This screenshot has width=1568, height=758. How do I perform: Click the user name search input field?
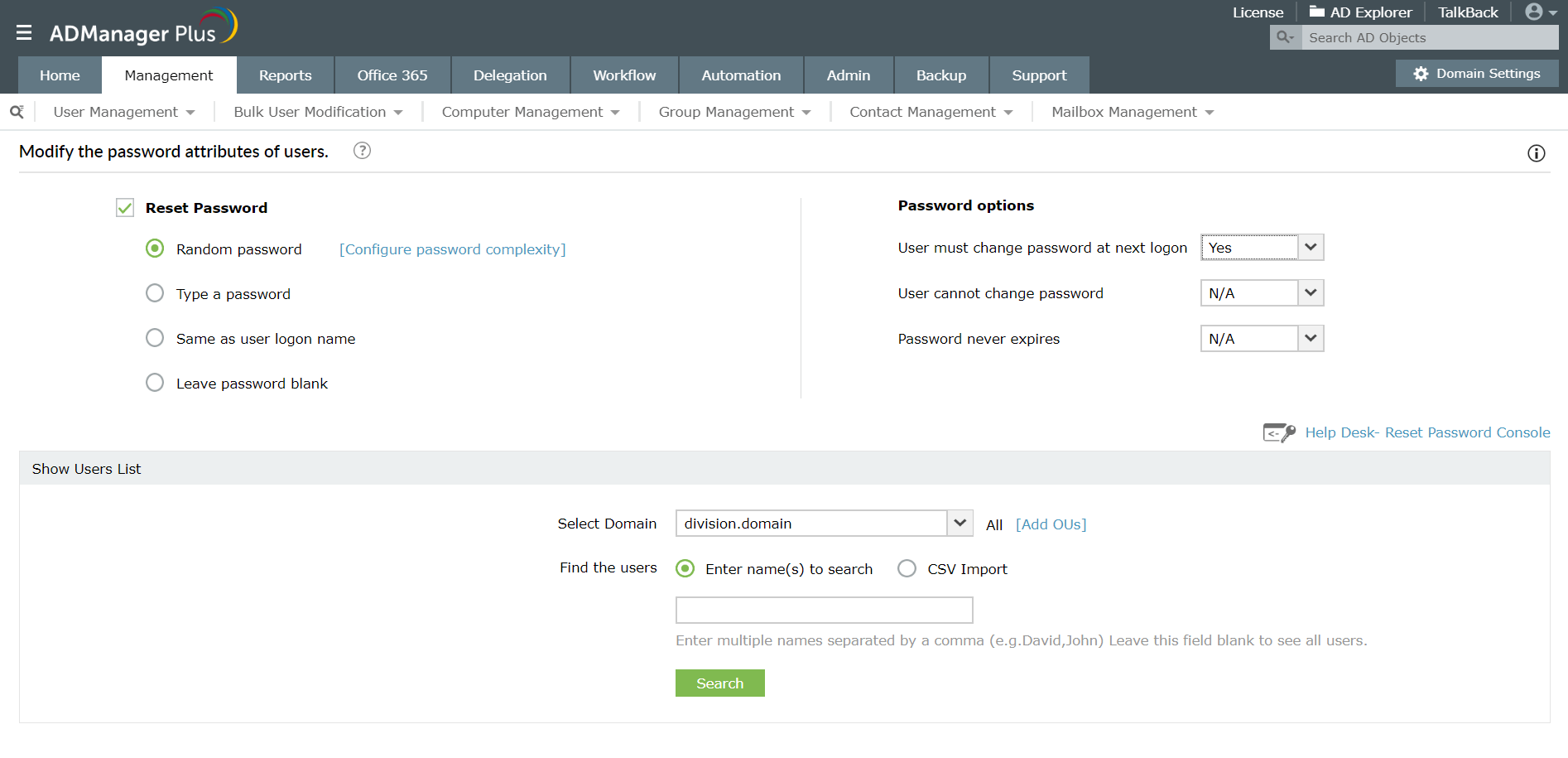824,611
